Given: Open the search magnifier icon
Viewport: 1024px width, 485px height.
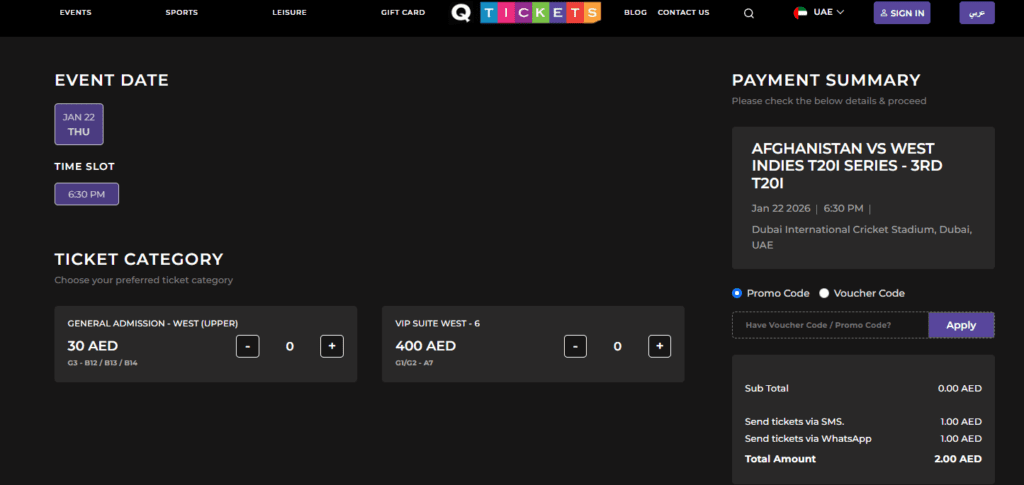Looking at the screenshot, I should 748,13.
